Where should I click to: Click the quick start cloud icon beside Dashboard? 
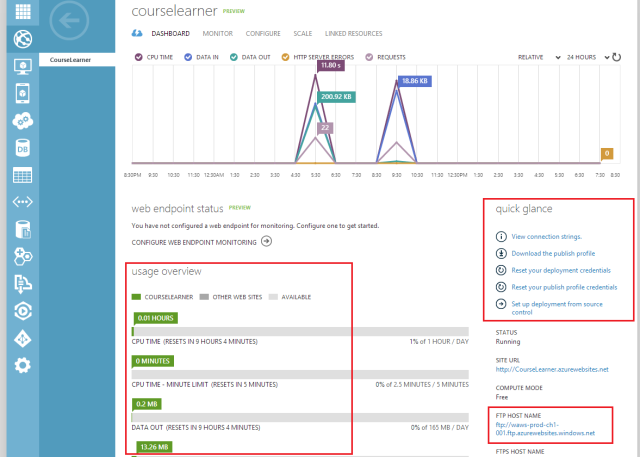[x=137, y=33]
